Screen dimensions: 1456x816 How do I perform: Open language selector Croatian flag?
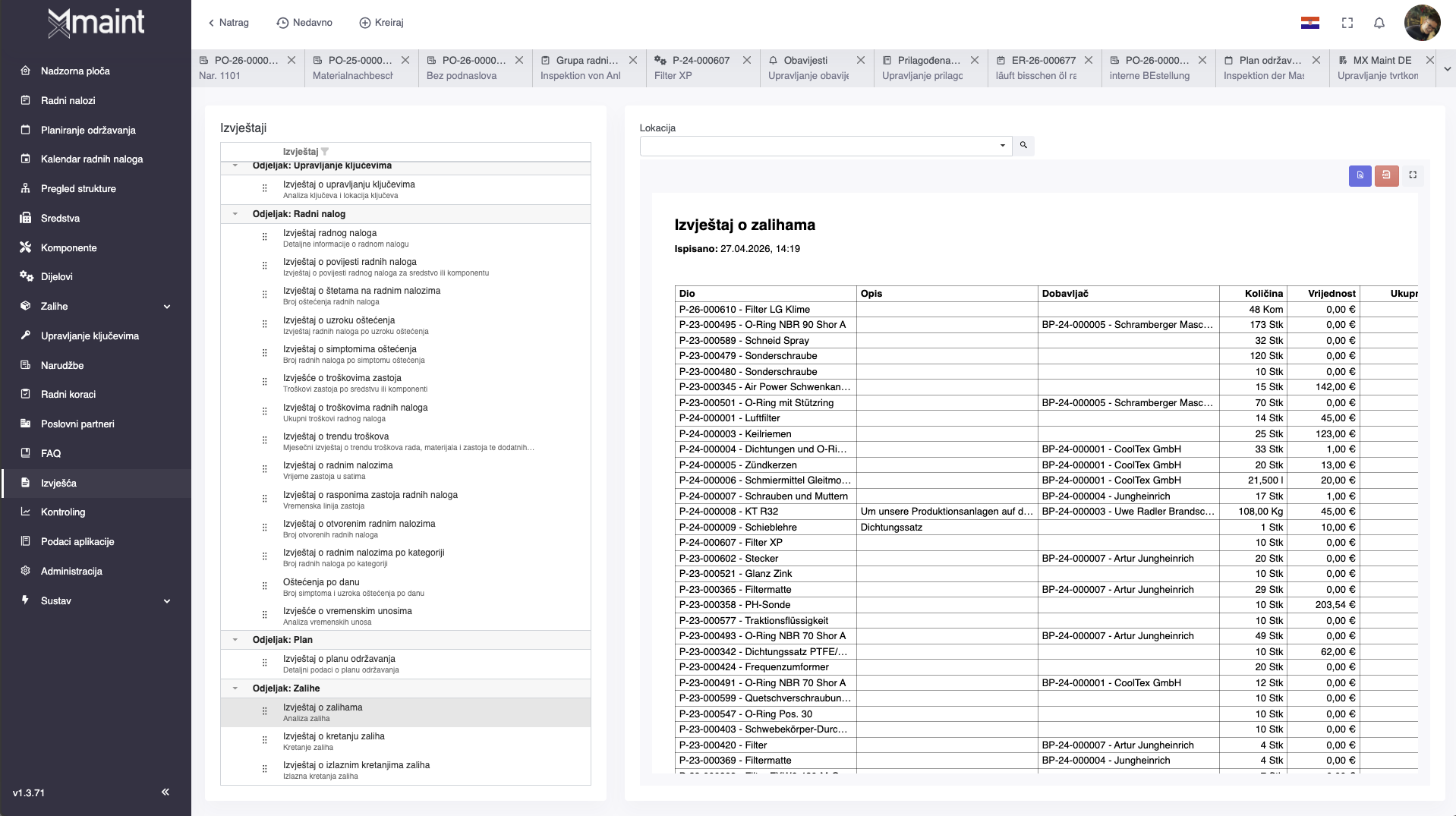1309,23
